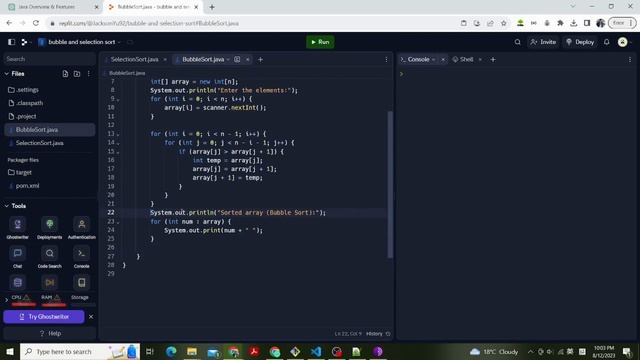Select SelectionSort.java in the file tree
This screenshot has height=360, width=640.
tap(49, 143)
